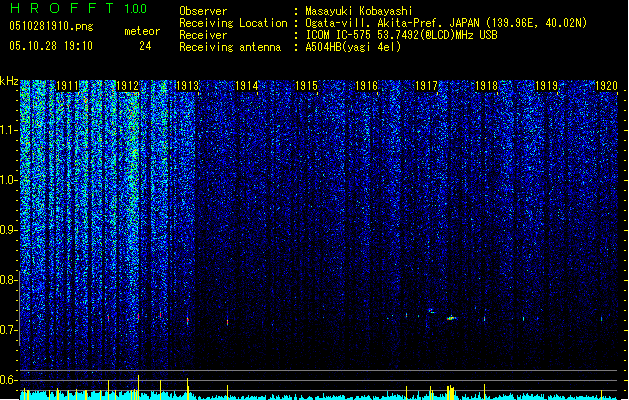Click the 1920 time marker
629x400 pixels.
(606, 86)
